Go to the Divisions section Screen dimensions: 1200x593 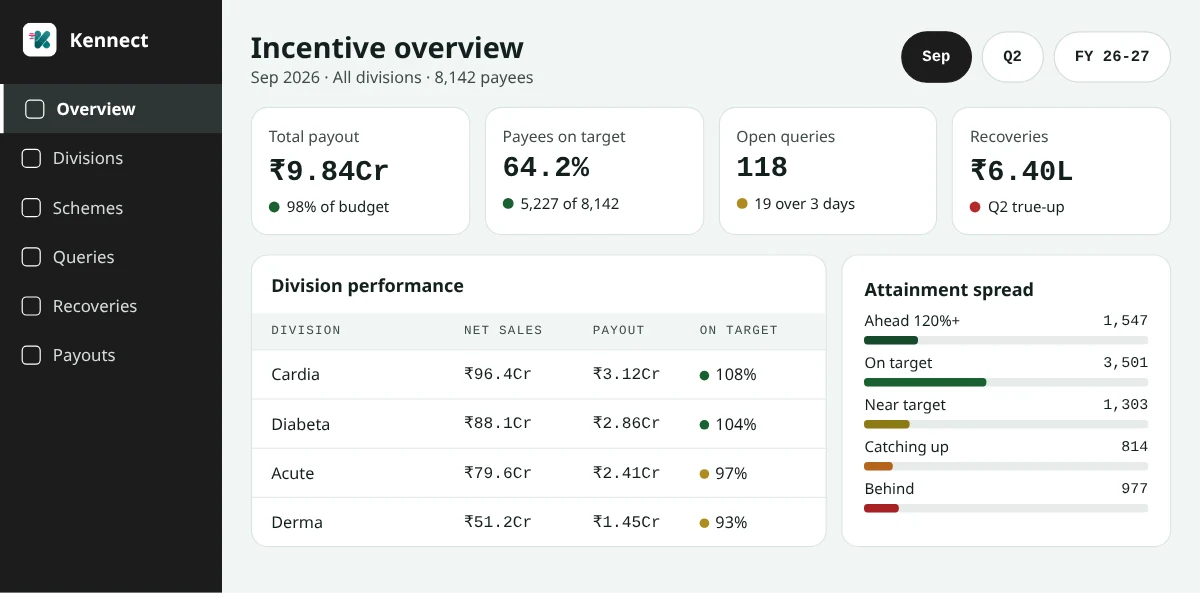(88, 158)
